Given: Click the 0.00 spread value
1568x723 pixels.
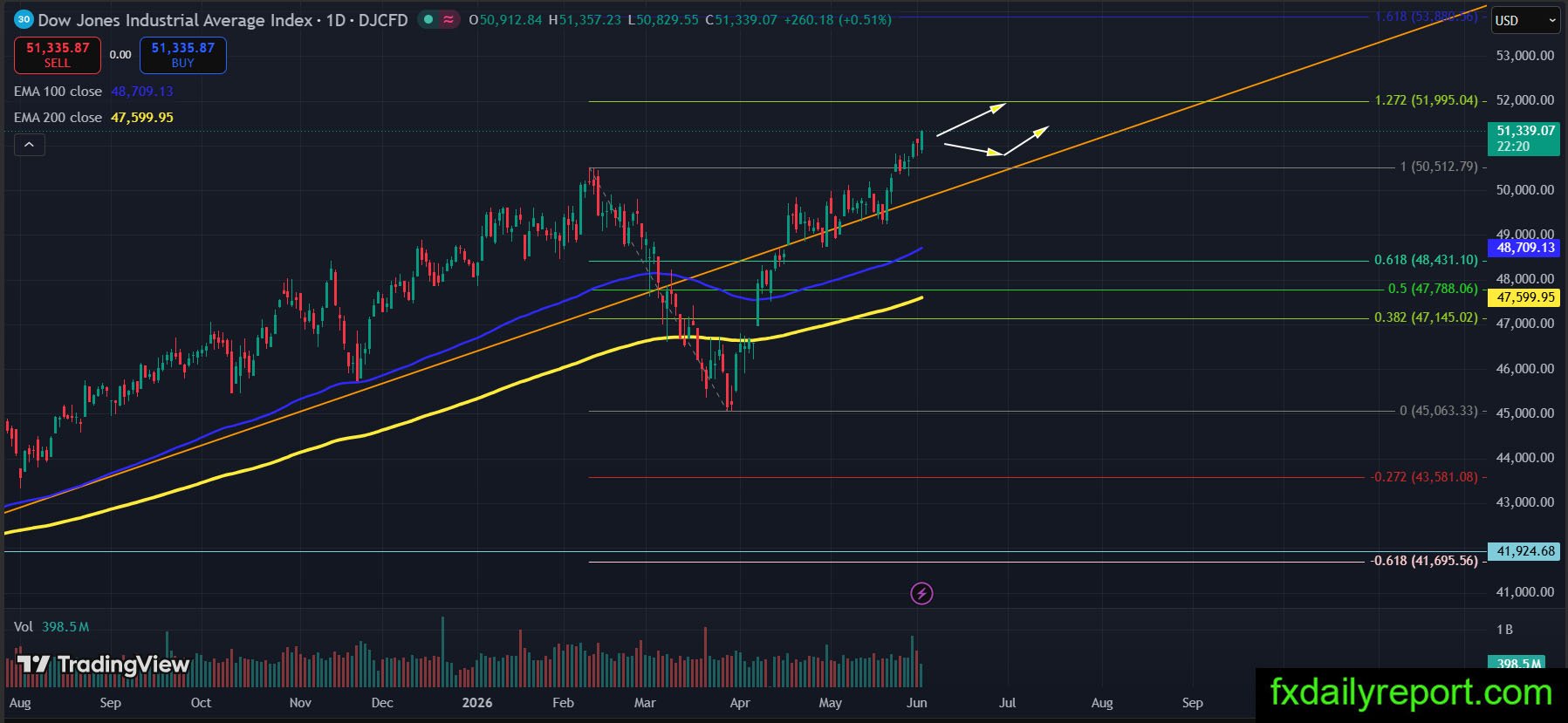Looking at the screenshot, I should point(120,55).
